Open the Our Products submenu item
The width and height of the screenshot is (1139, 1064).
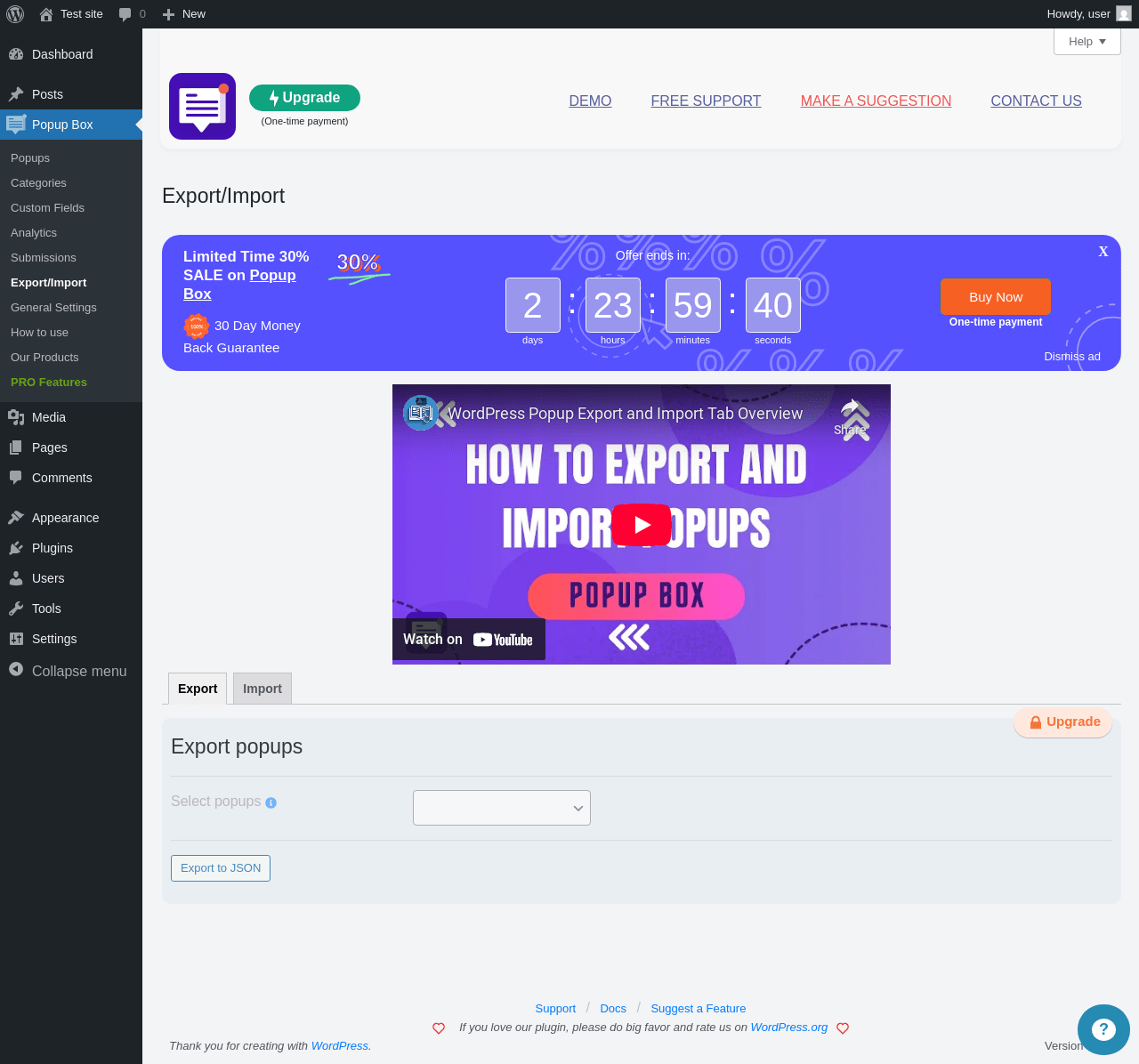44,358
